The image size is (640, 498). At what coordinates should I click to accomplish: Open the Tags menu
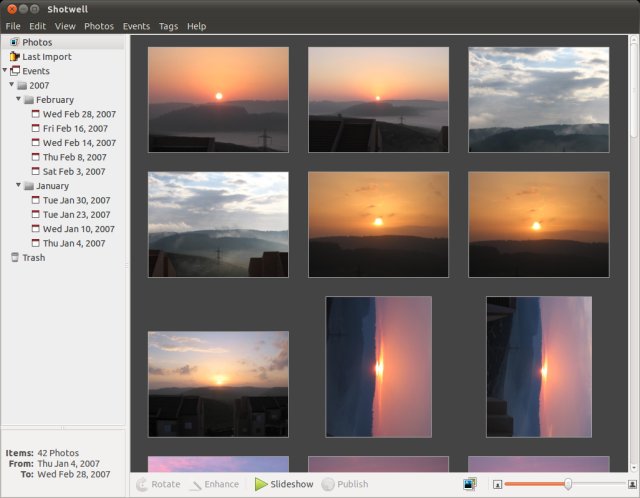click(168, 26)
